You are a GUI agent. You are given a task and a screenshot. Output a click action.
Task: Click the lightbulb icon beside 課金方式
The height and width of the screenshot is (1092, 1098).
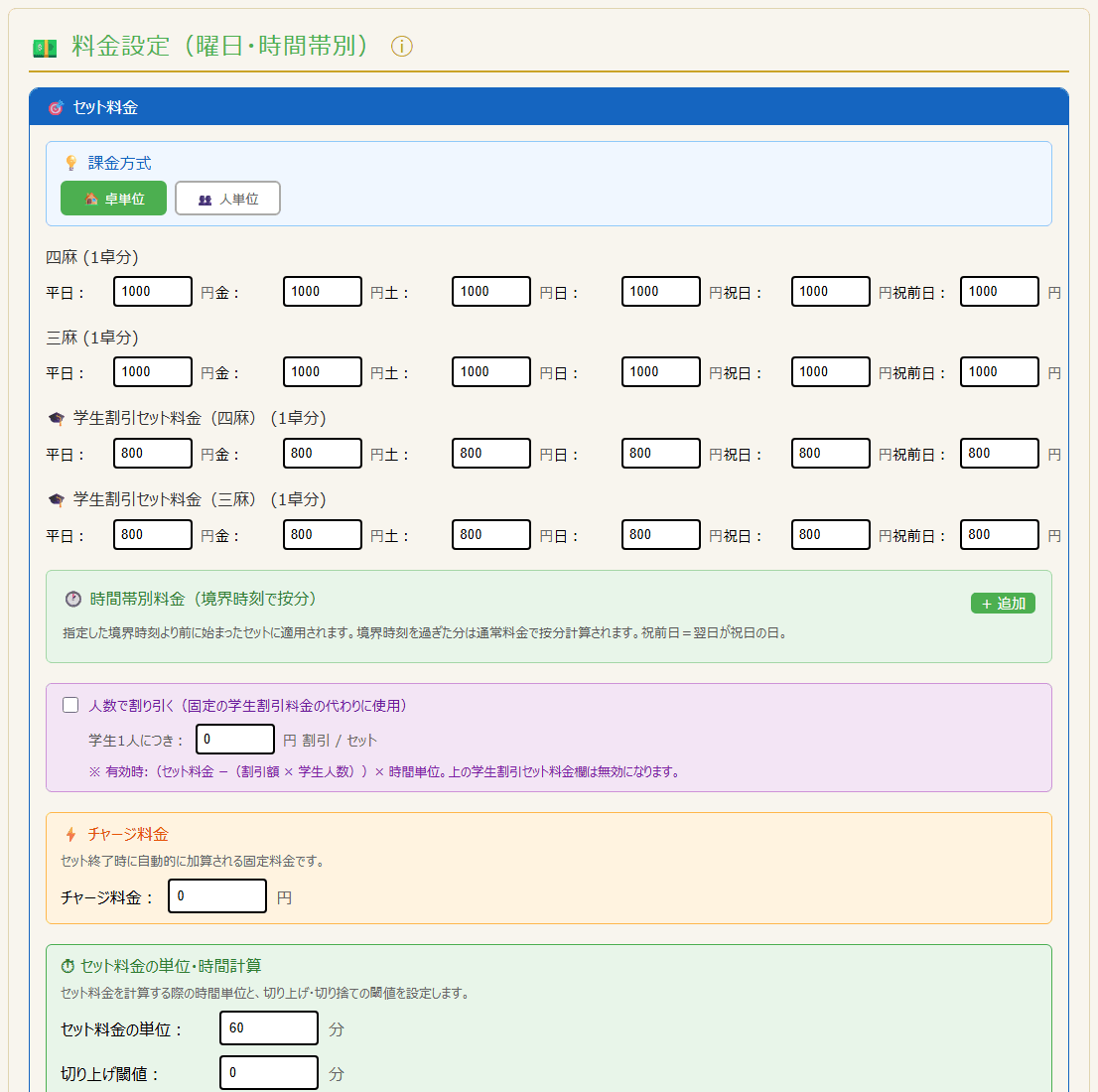click(x=70, y=163)
